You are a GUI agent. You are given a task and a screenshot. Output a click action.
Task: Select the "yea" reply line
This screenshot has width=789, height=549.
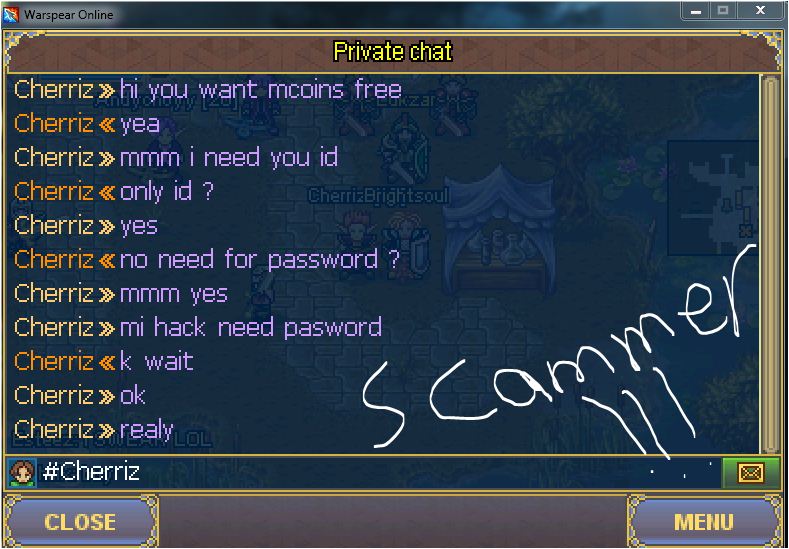click(x=140, y=124)
